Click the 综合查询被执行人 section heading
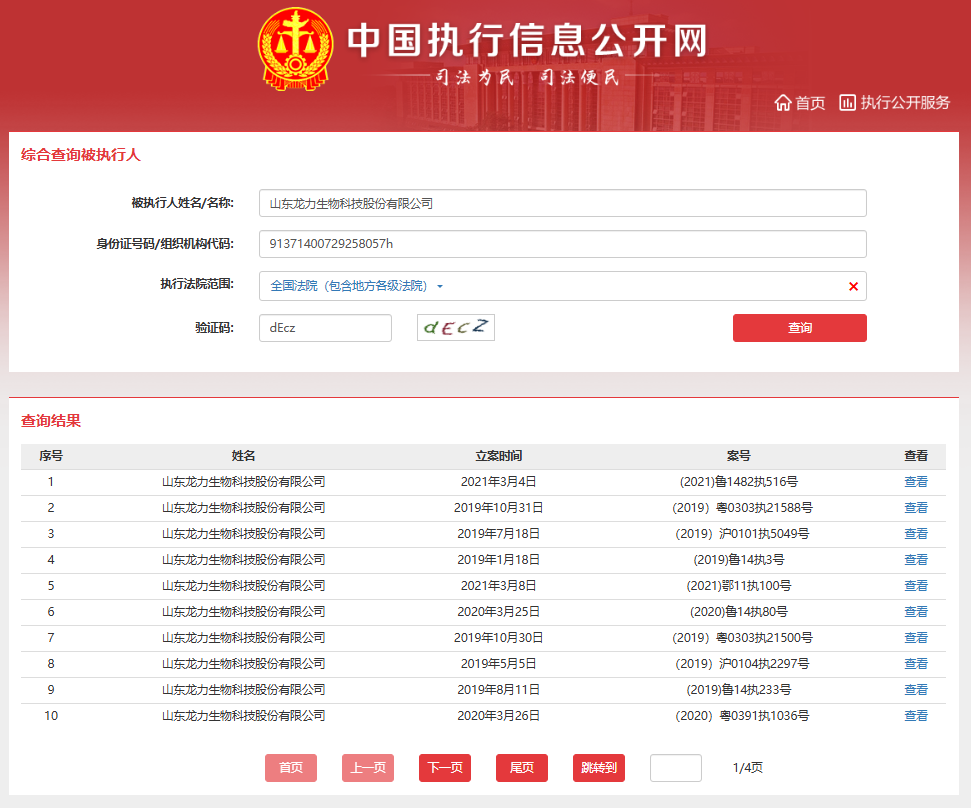Viewport: 971px width, 808px height. [x=81, y=155]
